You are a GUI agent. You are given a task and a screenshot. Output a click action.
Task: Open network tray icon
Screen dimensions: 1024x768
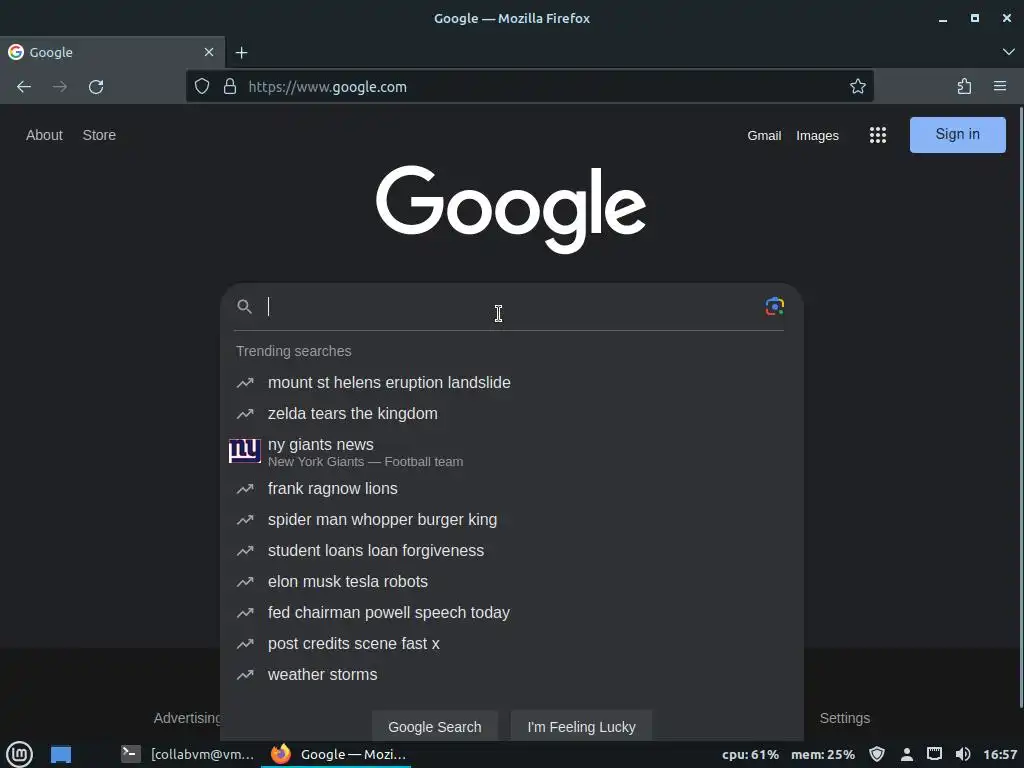point(935,754)
